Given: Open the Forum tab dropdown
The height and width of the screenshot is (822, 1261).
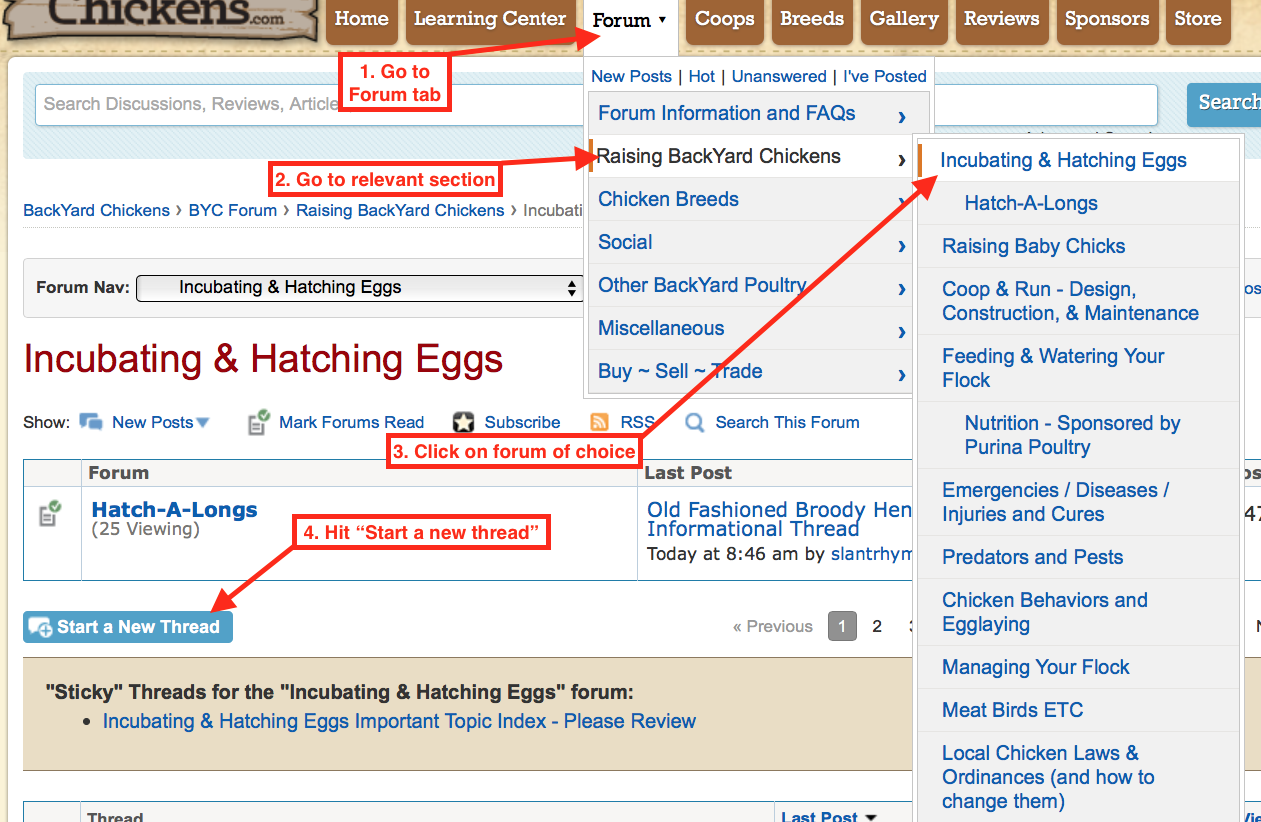Looking at the screenshot, I should (629, 20).
